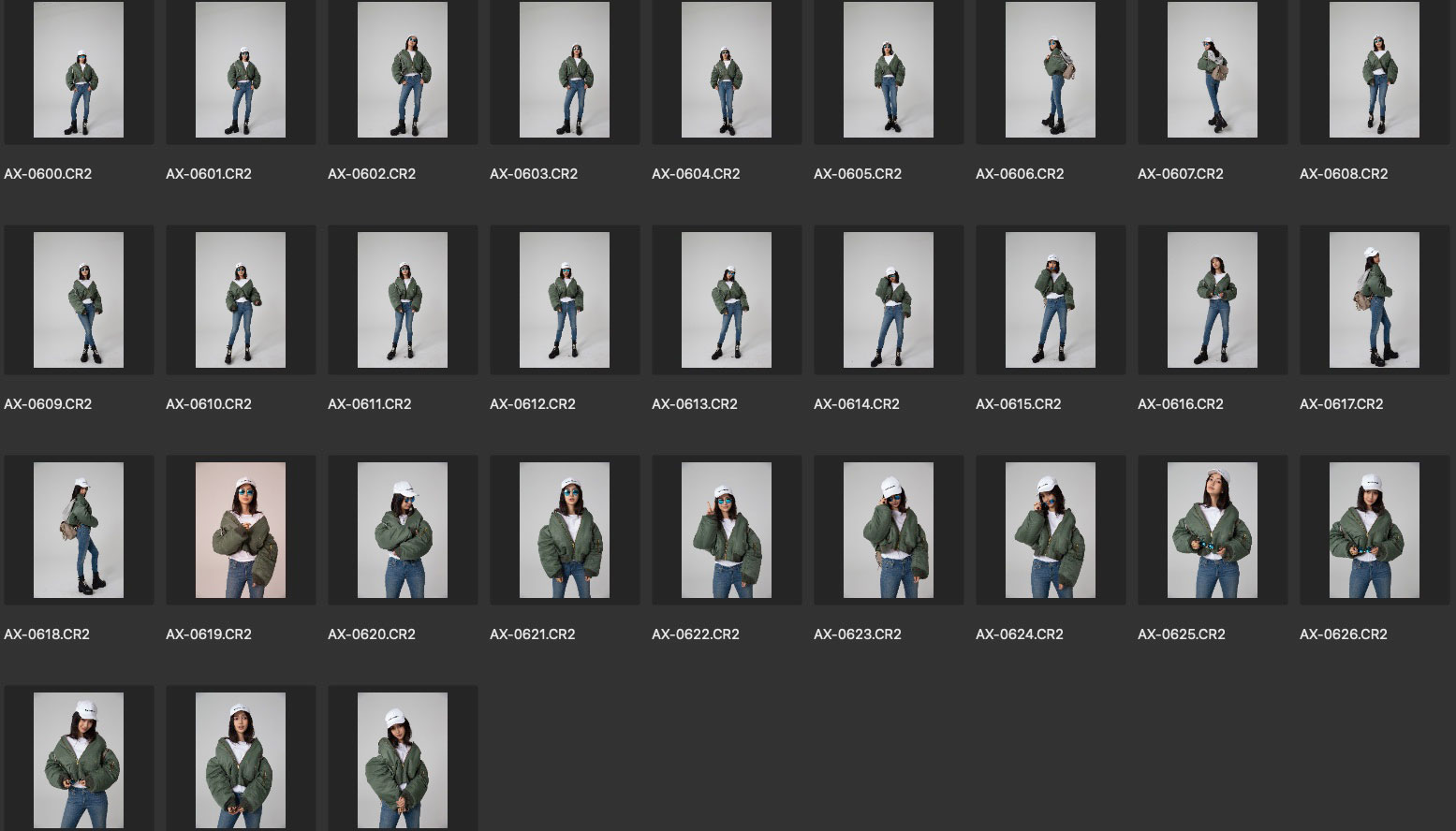Click the AX-0621.CR2 thumbnail

coord(565,531)
